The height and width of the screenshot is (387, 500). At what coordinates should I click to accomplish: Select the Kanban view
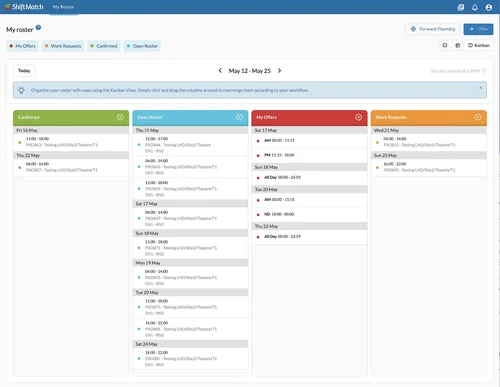479,45
